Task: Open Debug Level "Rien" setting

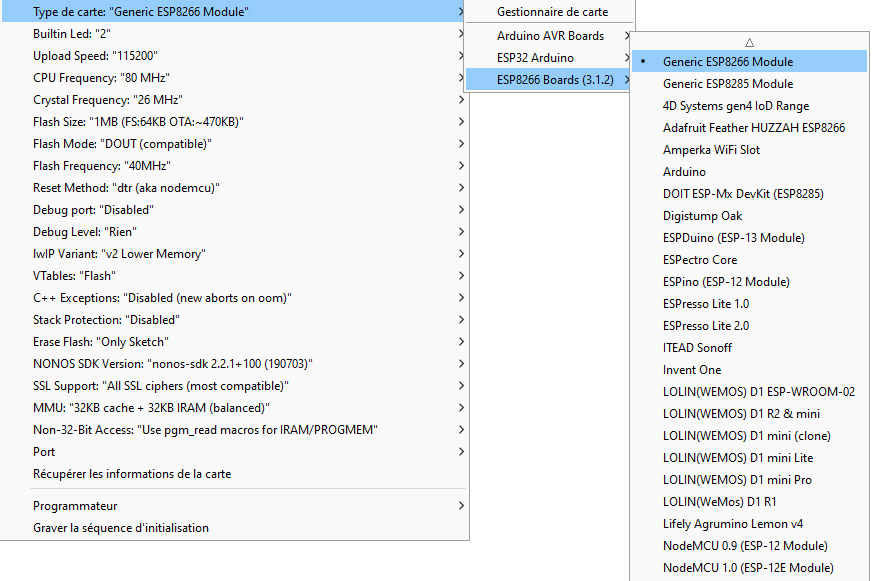Action: pyautogui.click(x=234, y=231)
